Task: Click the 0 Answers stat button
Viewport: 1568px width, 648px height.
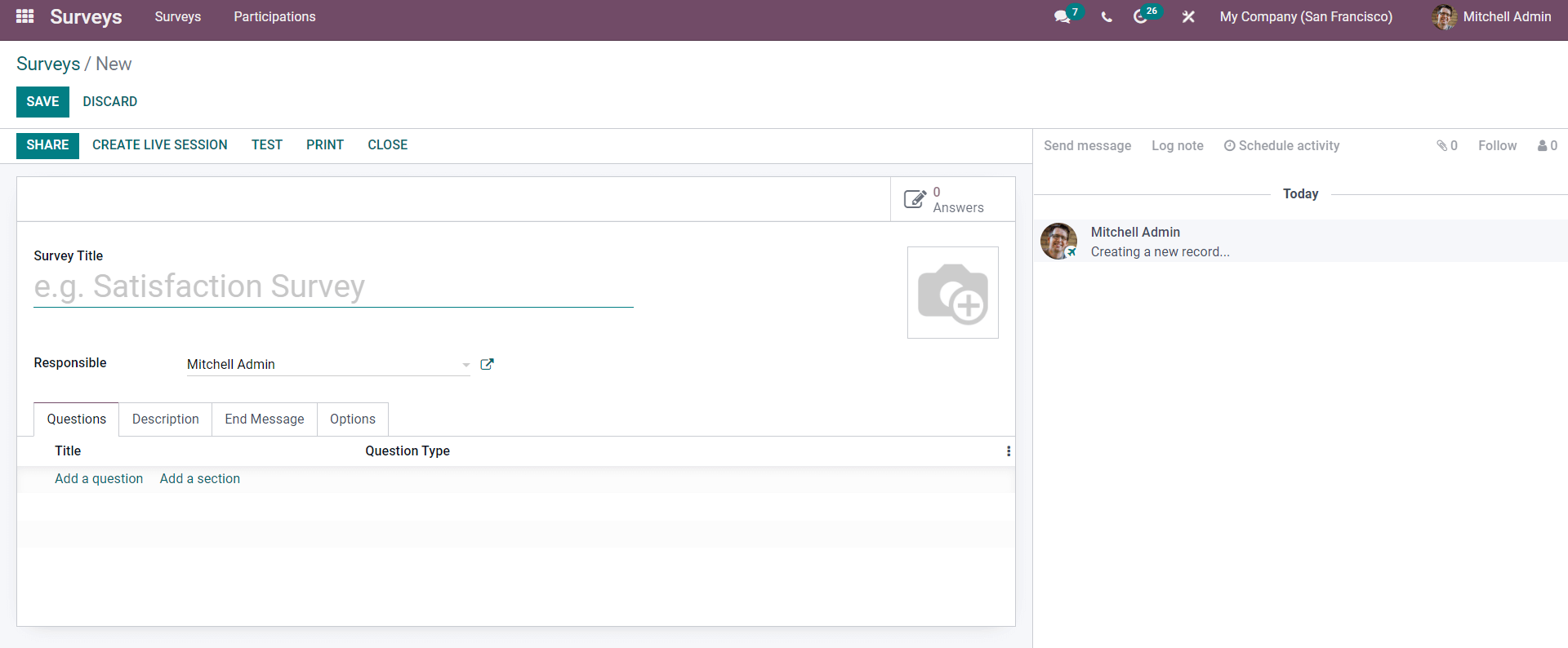Action: click(953, 199)
